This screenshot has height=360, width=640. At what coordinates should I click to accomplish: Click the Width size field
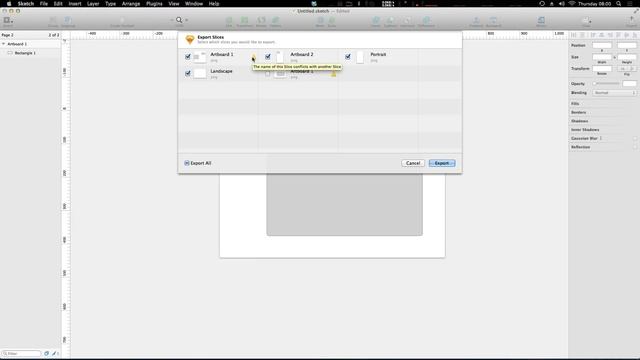tap(602, 57)
